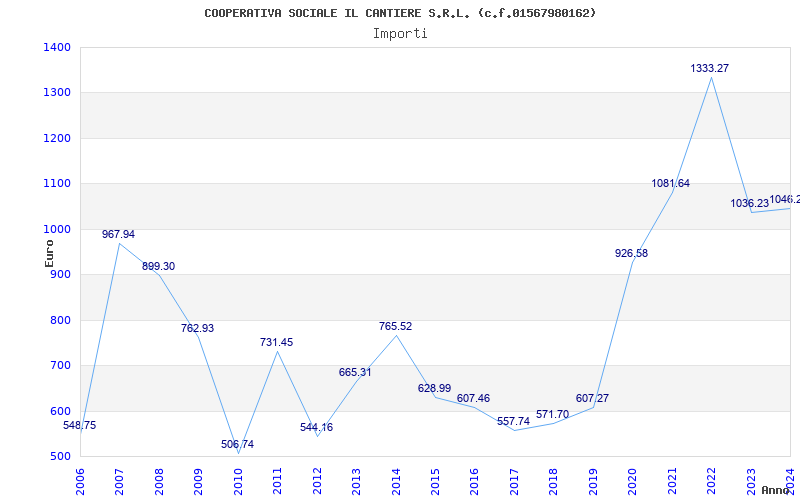Click the 1000 y-axis tick label
The width and height of the screenshot is (800, 500).
(x=57, y=230)
